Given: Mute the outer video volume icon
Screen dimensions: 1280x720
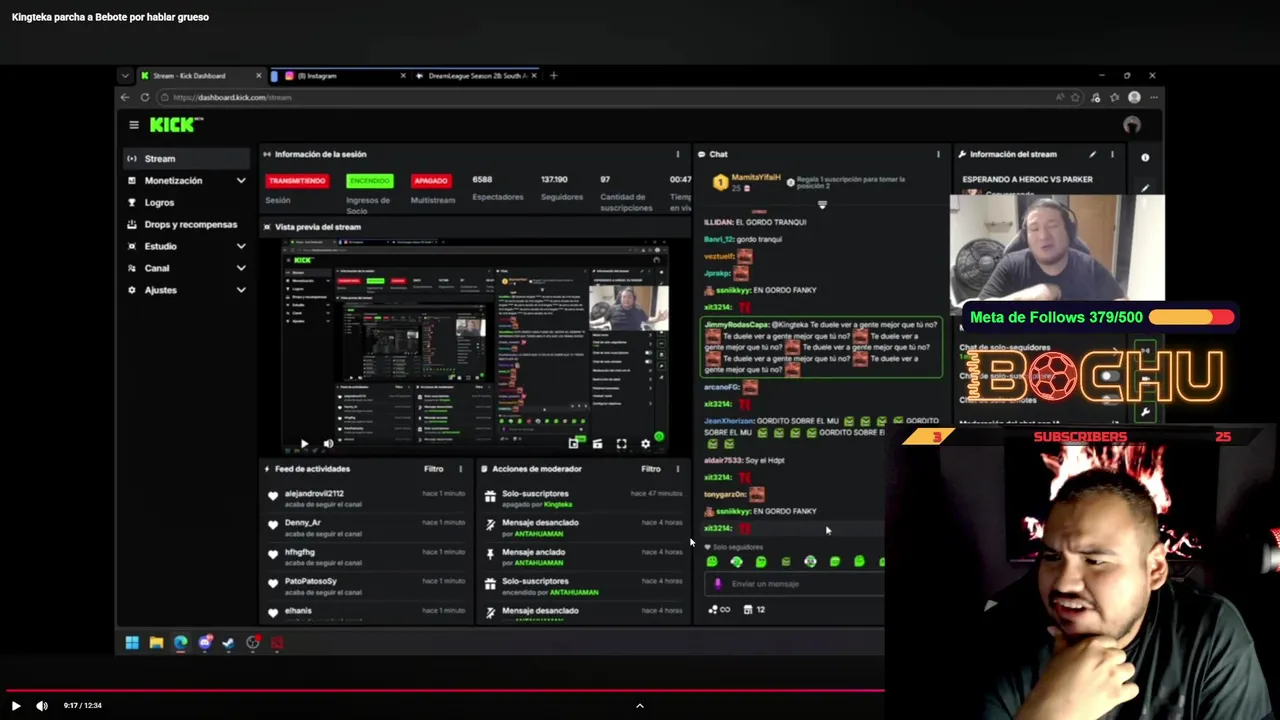Looking at the screenshot, I should (x=42, y=705).
